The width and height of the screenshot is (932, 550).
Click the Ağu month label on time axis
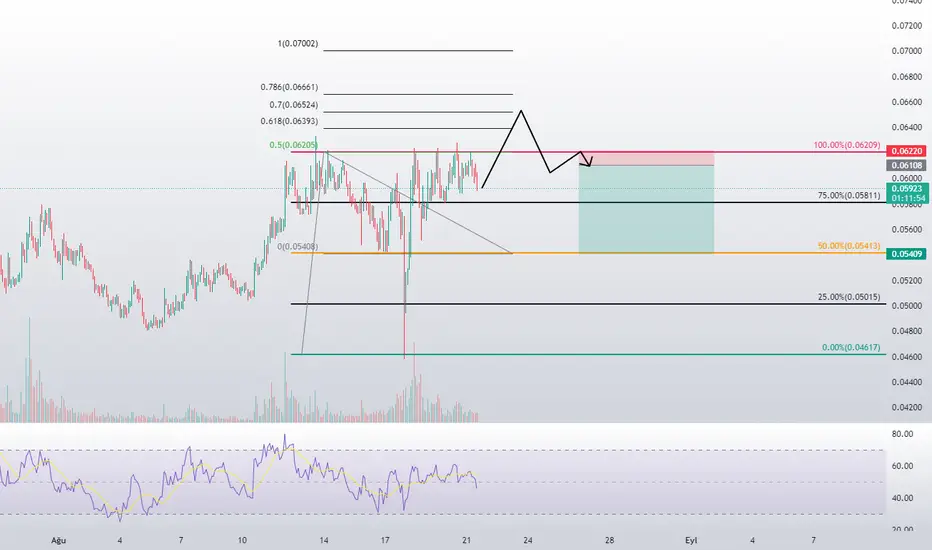coord(58,540)
